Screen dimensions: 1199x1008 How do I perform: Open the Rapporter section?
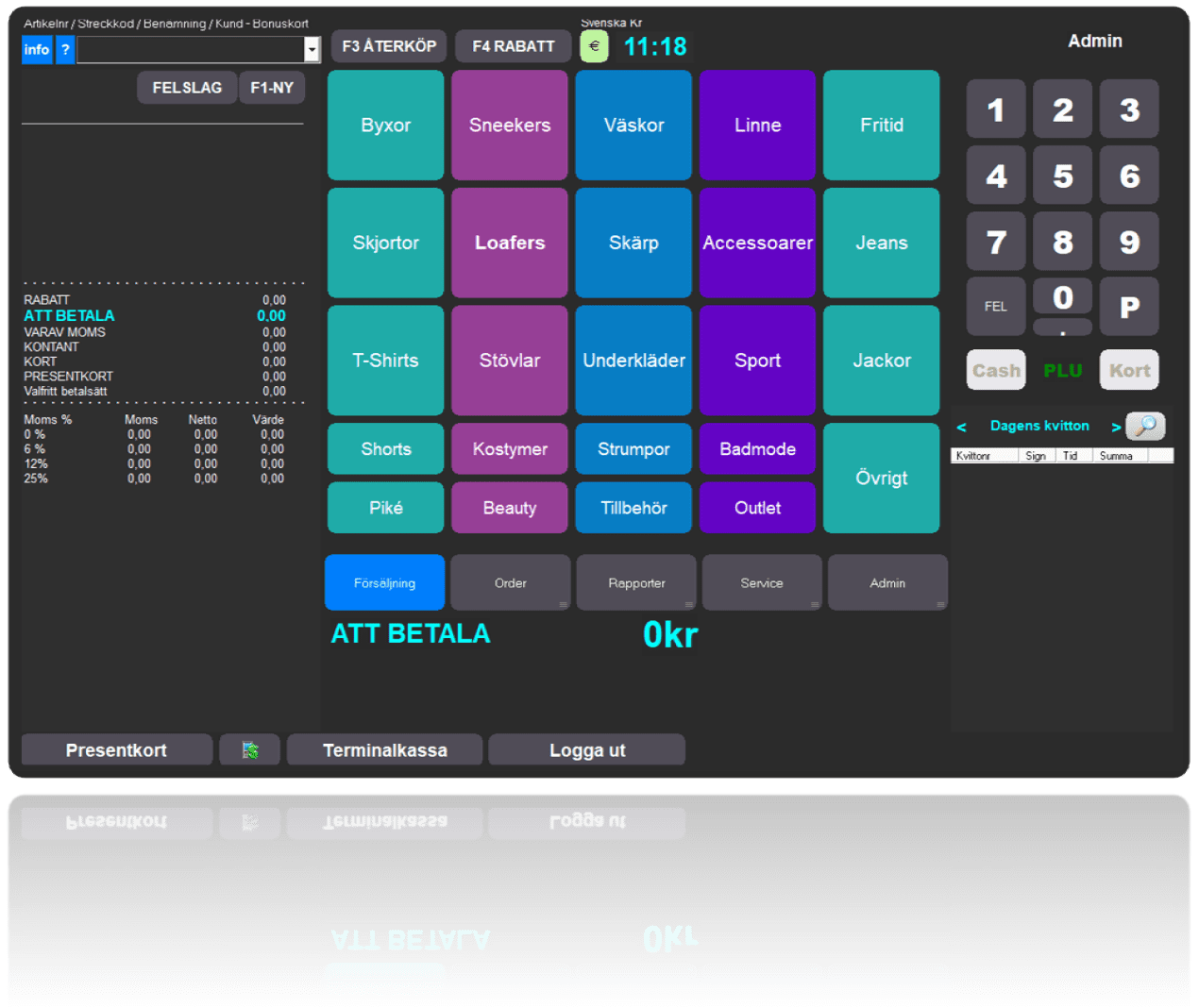(x=635, y=582)
